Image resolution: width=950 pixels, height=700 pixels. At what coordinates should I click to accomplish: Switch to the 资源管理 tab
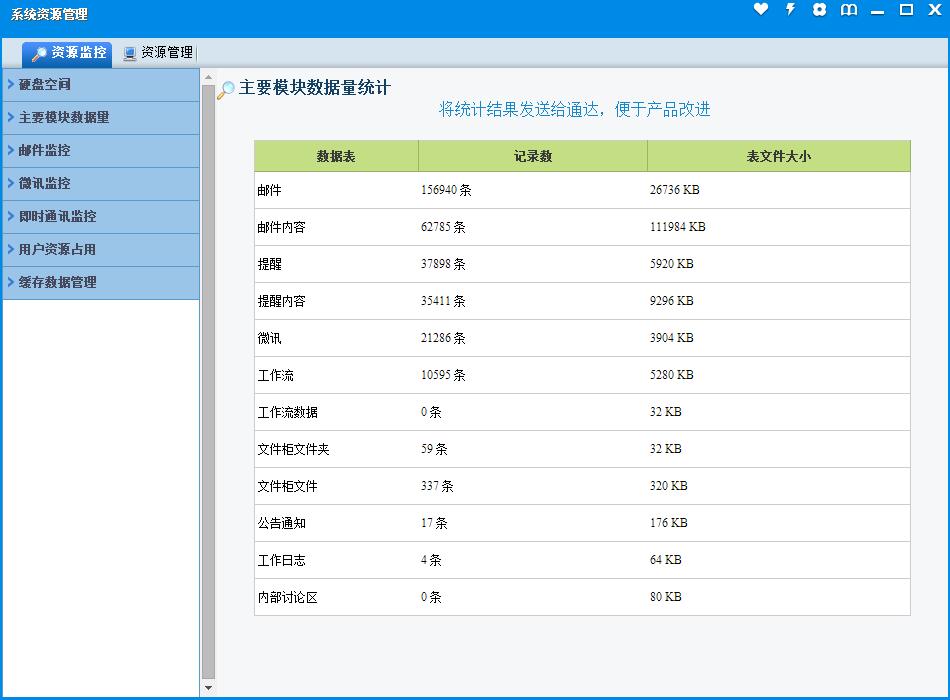(x=166, y=53)
